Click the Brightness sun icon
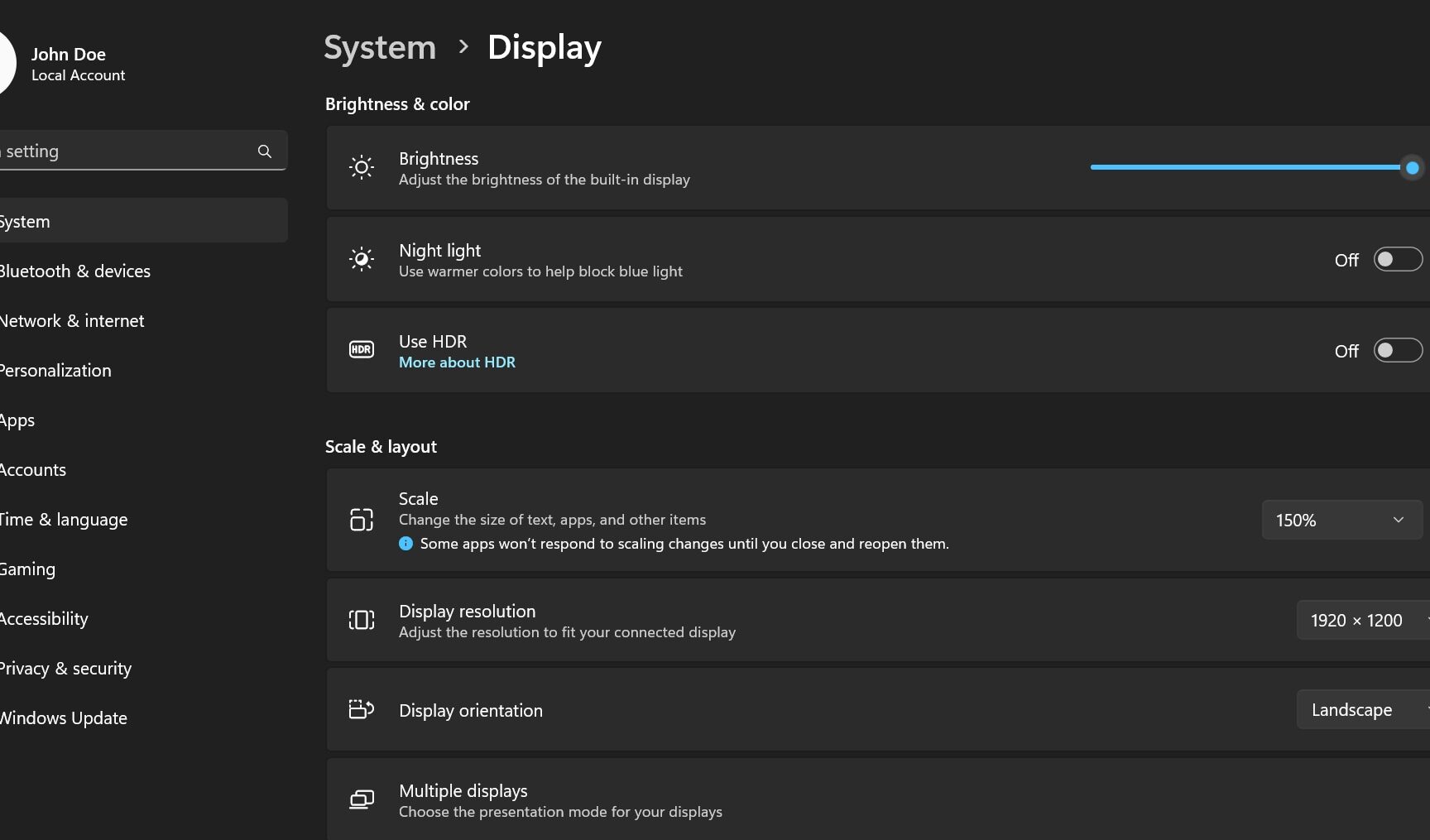 click(362, 167)
